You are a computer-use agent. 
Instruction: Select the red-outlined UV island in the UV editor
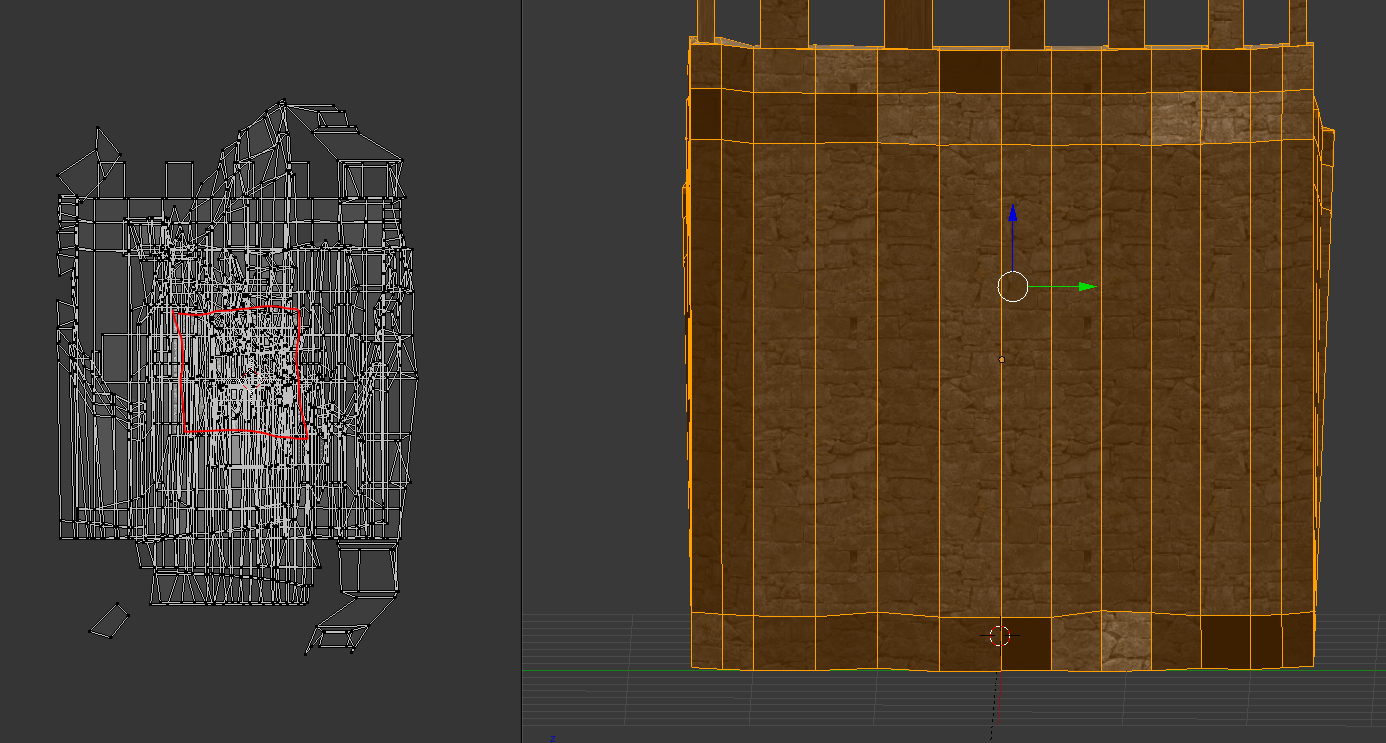241,372
